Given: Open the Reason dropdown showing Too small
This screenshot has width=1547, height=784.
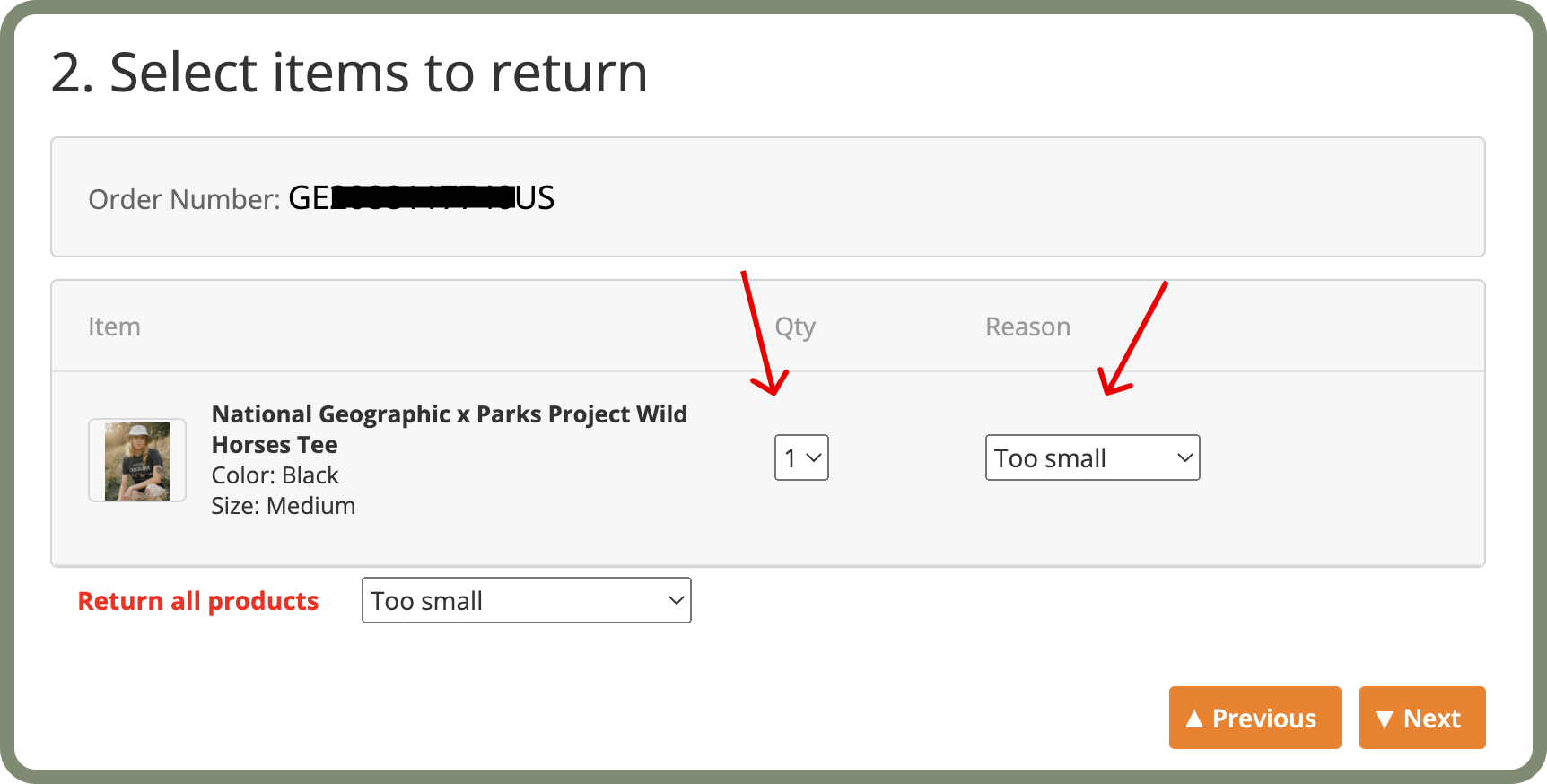Looking at the screenshot, I should 1092,457.
